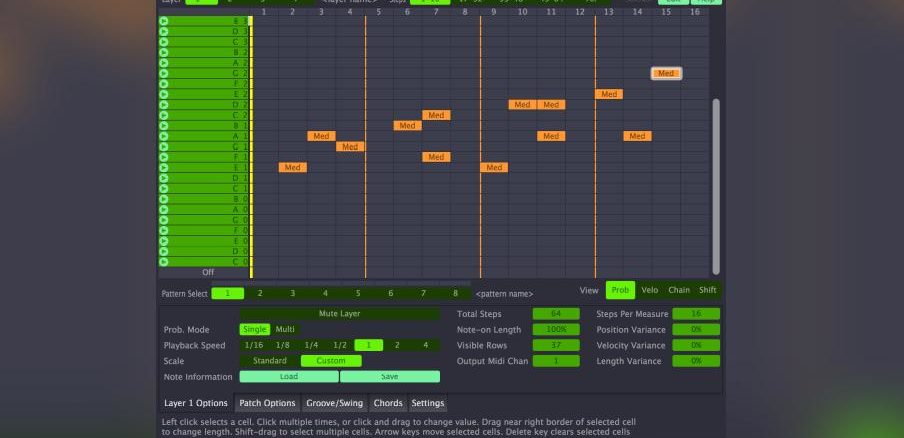Viewport: 904px width, 438px height.
Task: Audition note C 3 with its play icon
Action: coord(164,41)
